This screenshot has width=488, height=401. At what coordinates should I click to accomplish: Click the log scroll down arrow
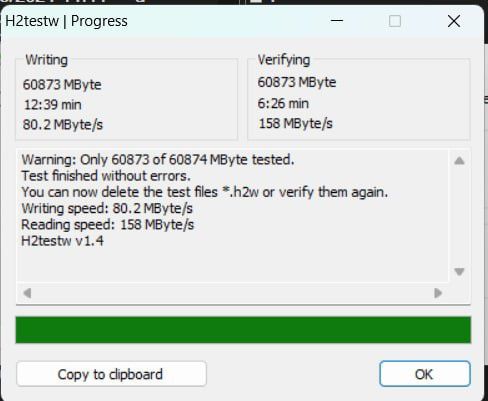[459, 272]
